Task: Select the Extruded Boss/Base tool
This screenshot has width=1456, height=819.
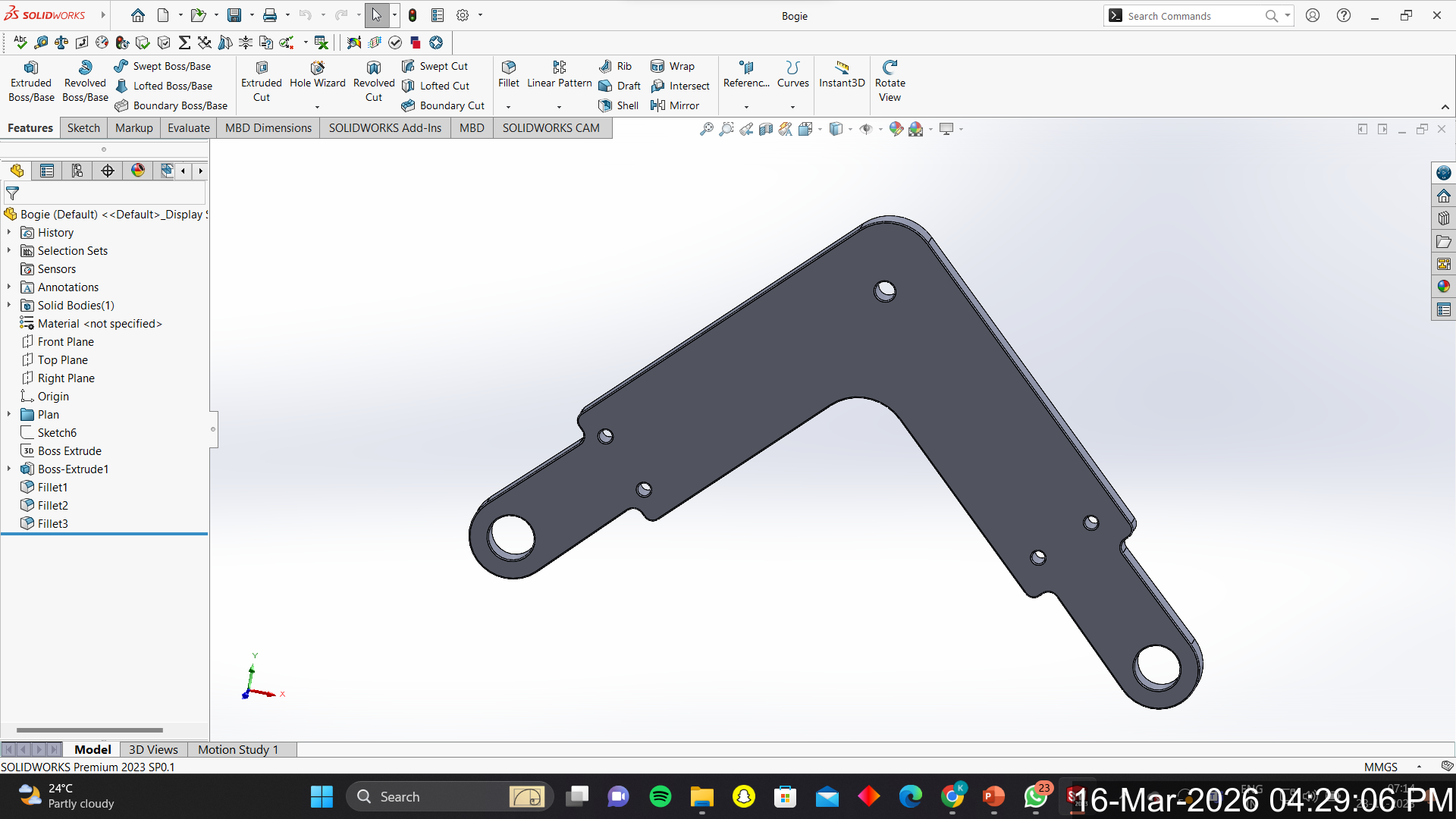Action: point(31,80)
